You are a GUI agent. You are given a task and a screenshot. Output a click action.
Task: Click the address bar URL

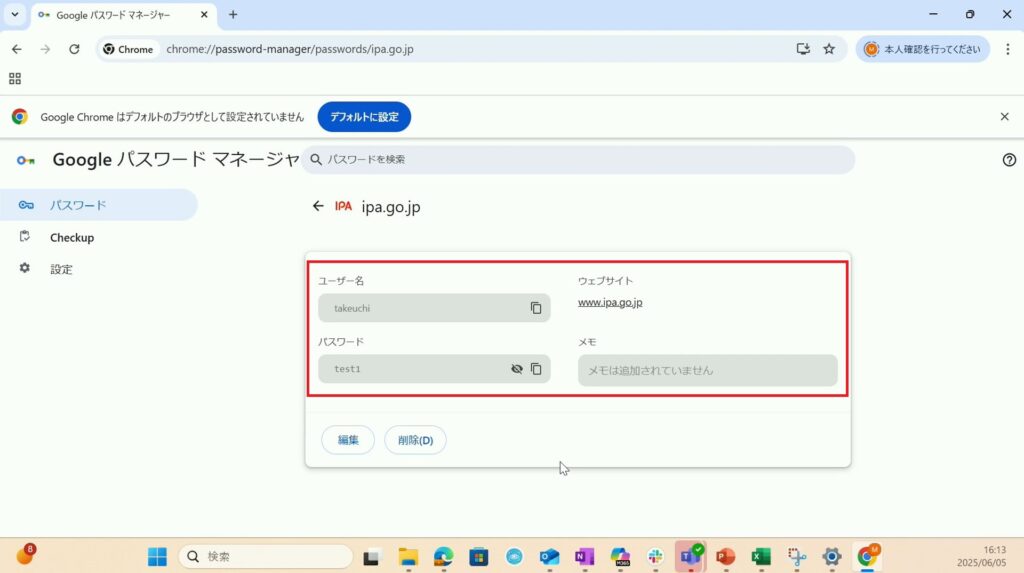click(x=289, y=49)
